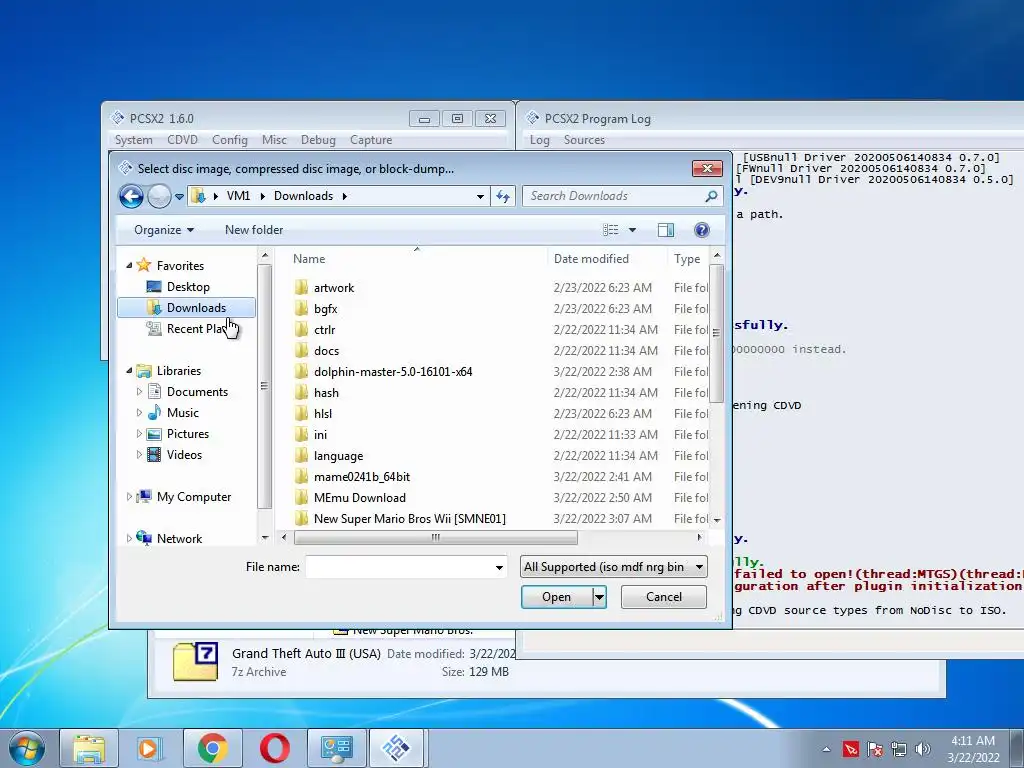Open the split arrow on the Open button

pyautogui.click(x=599, y=597)
